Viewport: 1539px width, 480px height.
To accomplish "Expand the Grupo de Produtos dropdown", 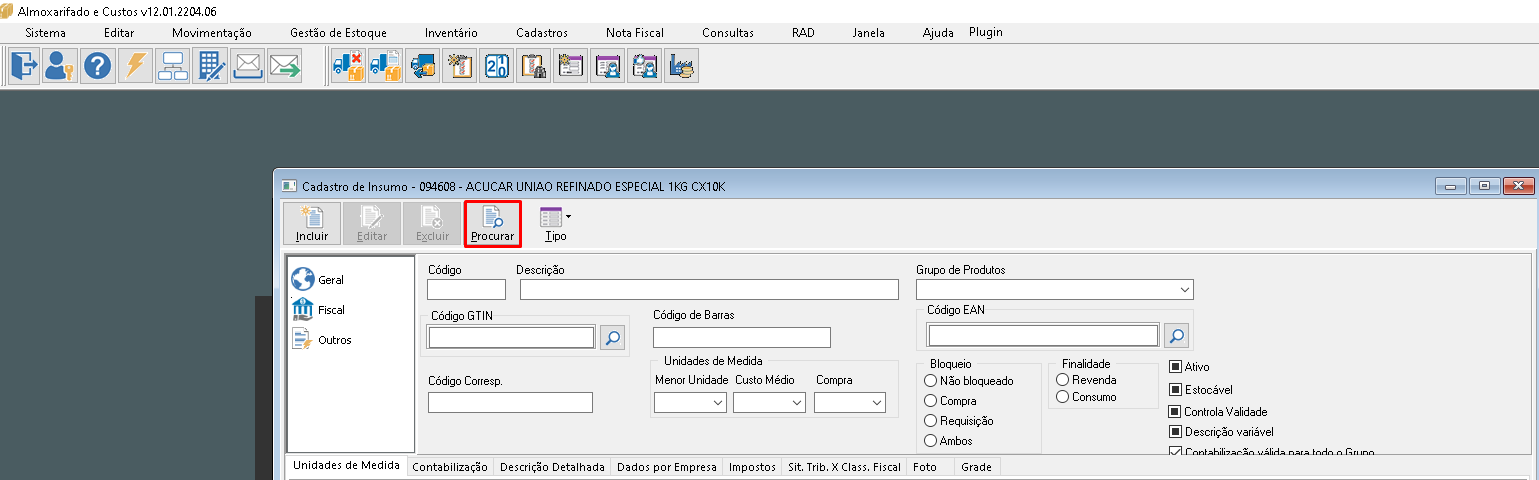I will [x=1185, y=290].
